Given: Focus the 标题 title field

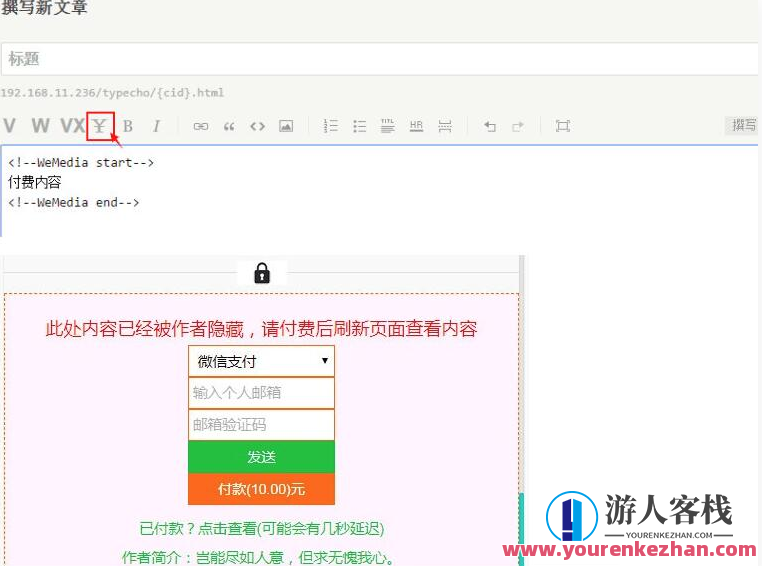Looking at the screenshot, I should pos(380,59).
